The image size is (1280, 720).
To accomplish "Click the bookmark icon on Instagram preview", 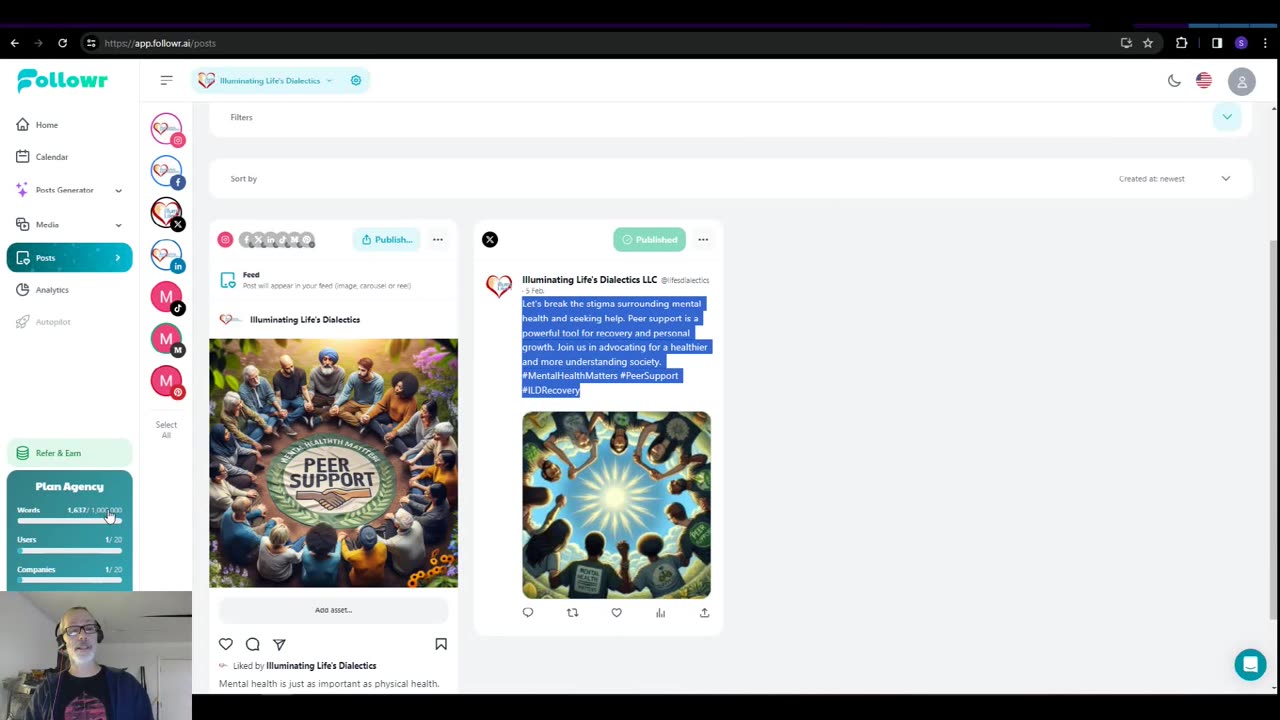I will tap(441, 645).
